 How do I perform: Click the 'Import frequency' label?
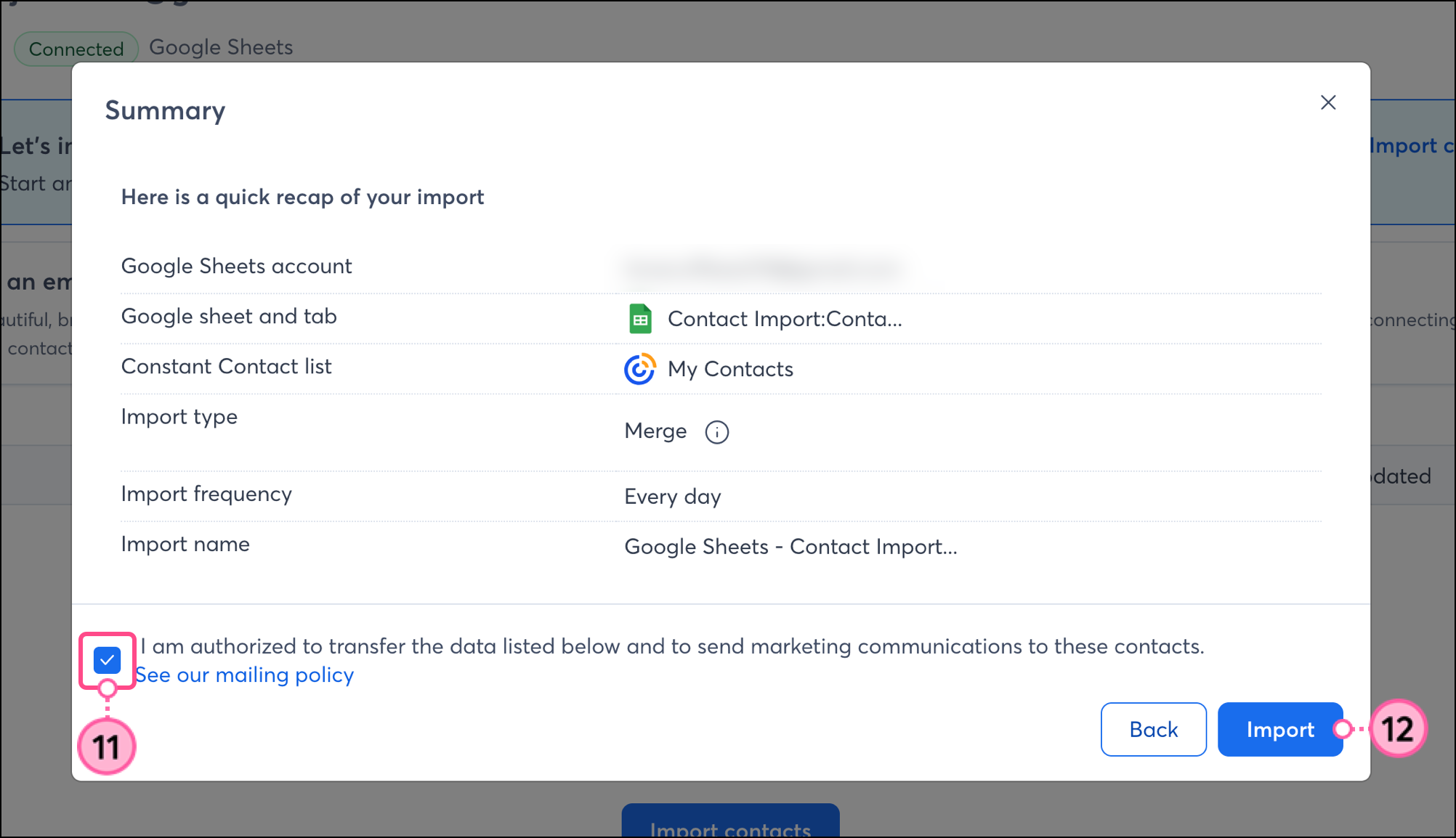pos(206,494)
